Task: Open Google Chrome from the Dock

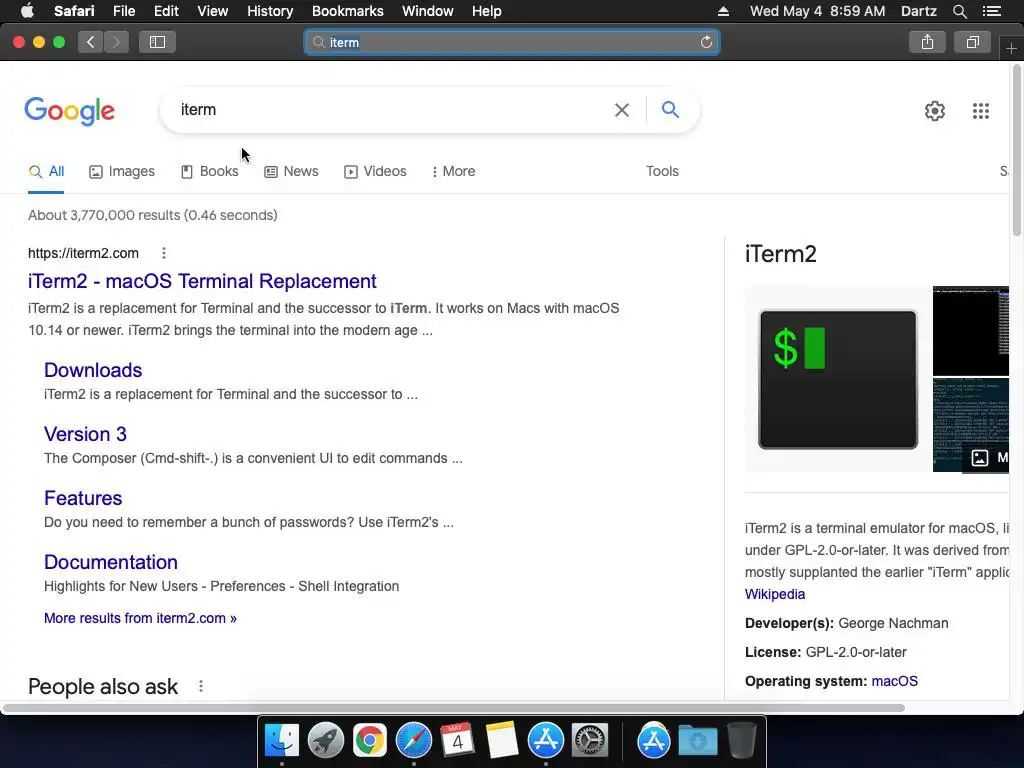Action: coord(370,741)
